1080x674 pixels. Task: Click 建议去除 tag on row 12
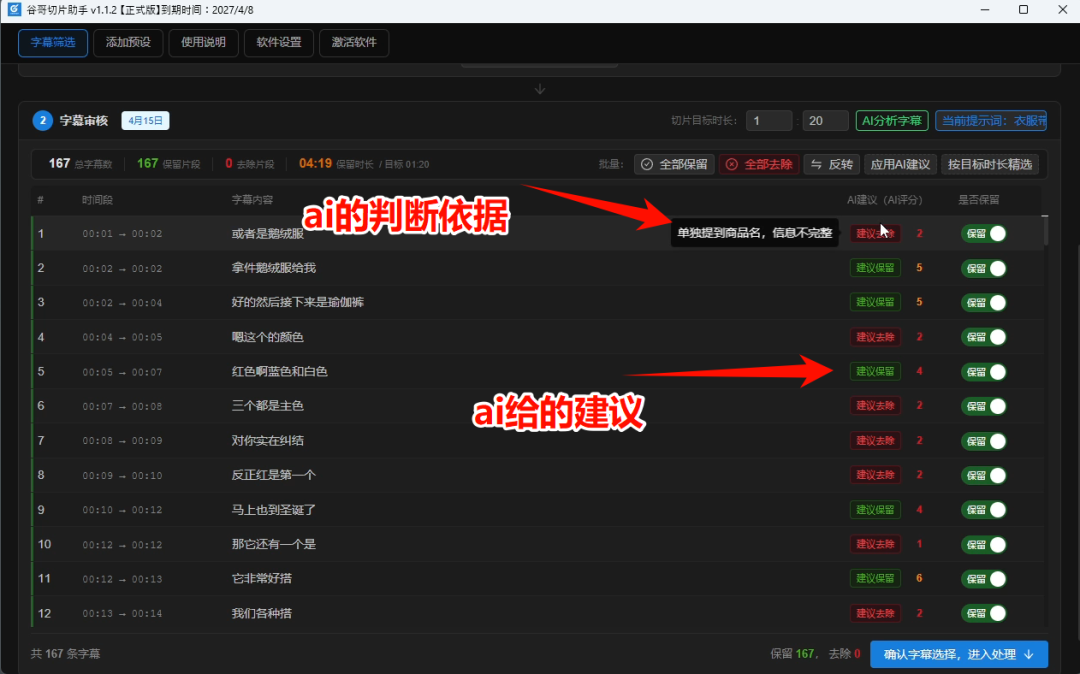tap(875, 613)
